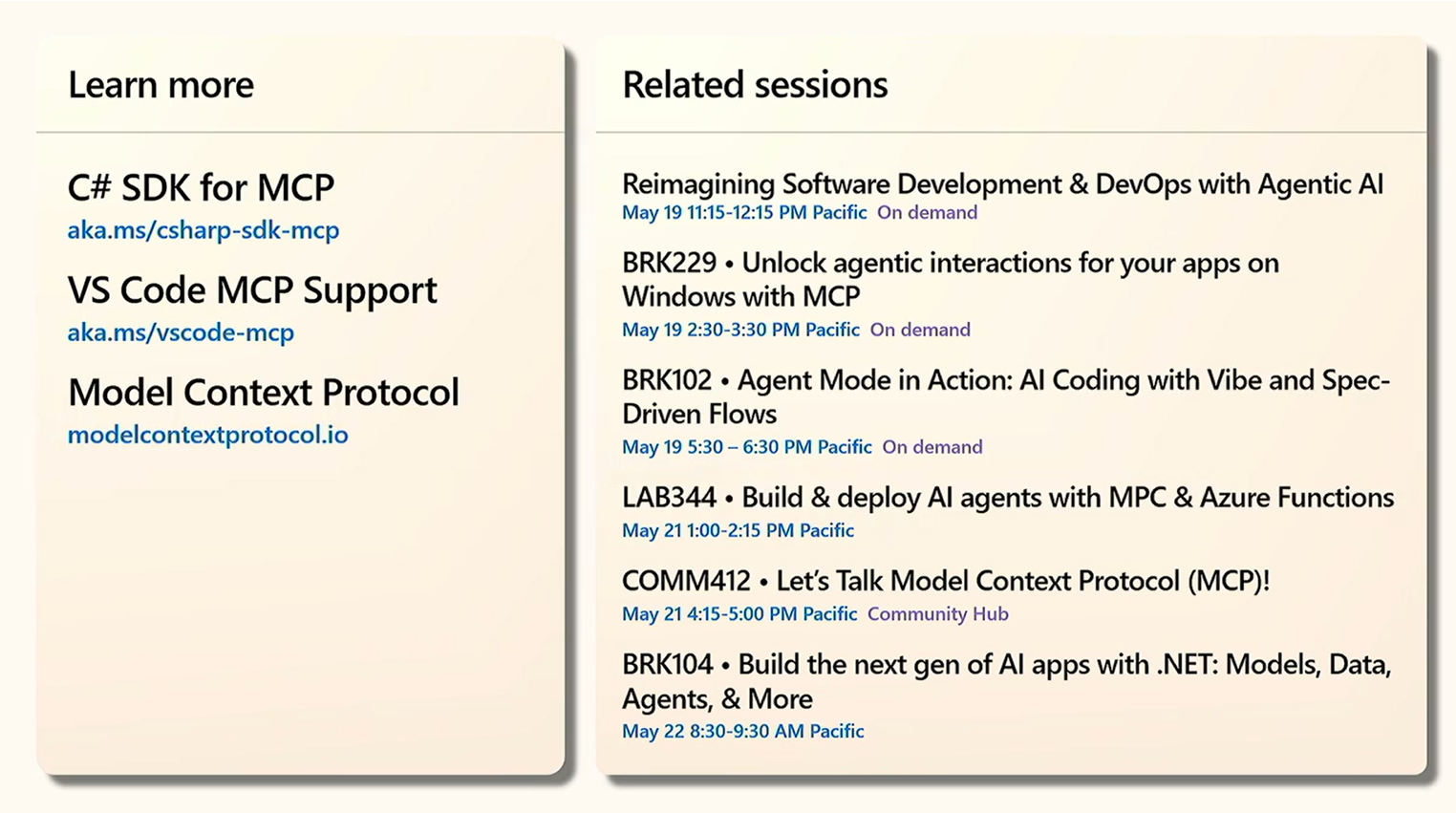
Task: Click "On demand" beside May 19 11:15-12:15 PM
Action: pos(927,212)
